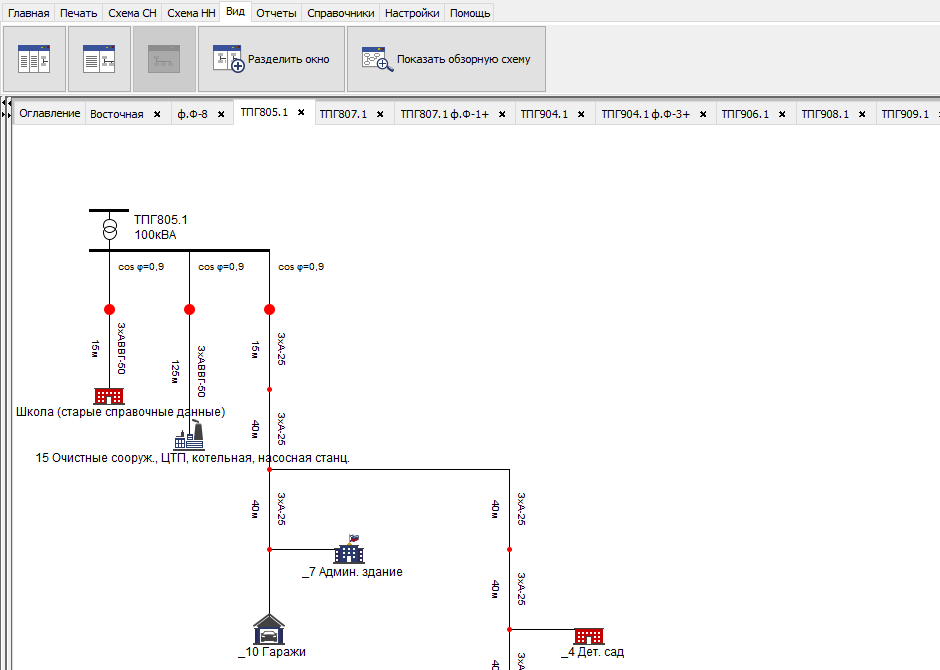This screenshot has height=670, width=940.
Task: Select the Очистные сооруж. factory icon
Action: point(189,436)
